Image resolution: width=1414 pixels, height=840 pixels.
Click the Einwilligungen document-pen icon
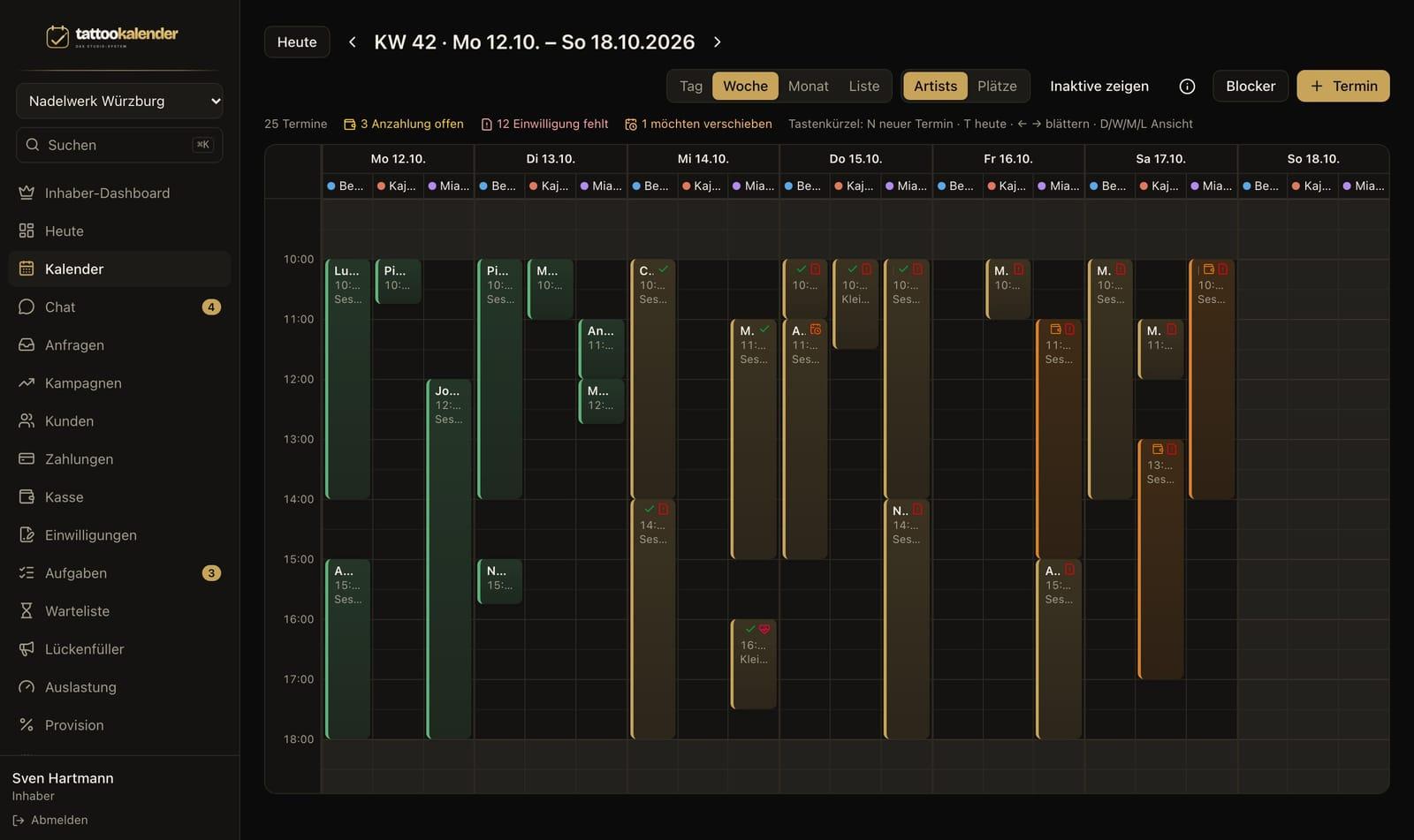click(27, 534)
